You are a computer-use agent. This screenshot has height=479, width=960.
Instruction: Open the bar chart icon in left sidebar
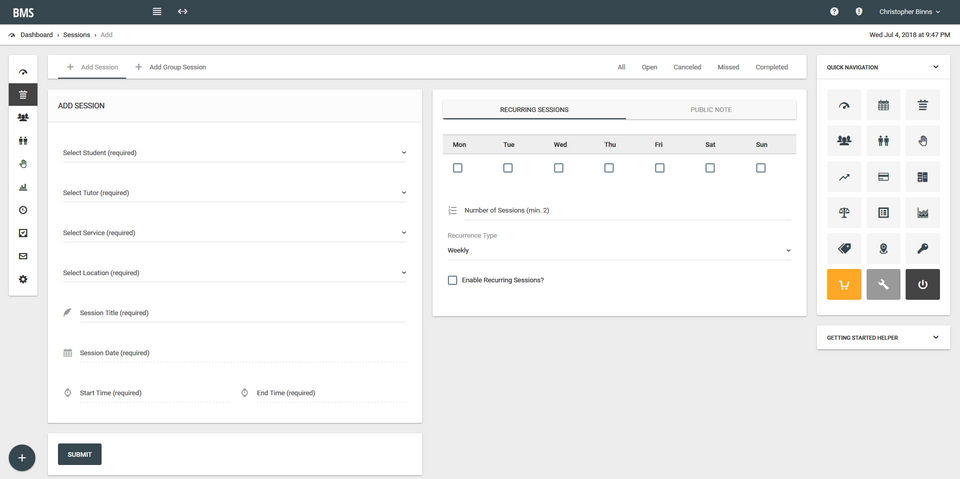(23, 187)
